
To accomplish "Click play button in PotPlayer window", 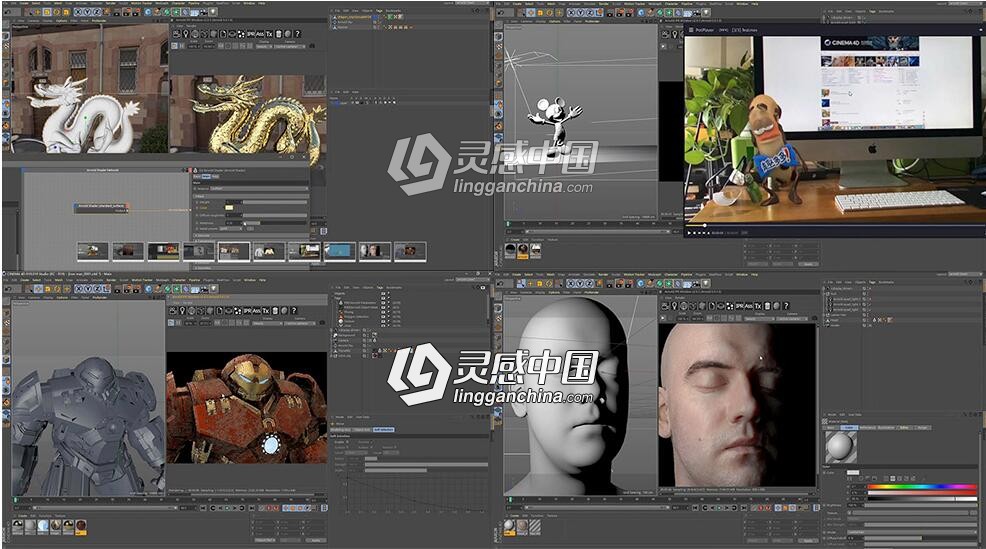I will (x=690, y=233).
